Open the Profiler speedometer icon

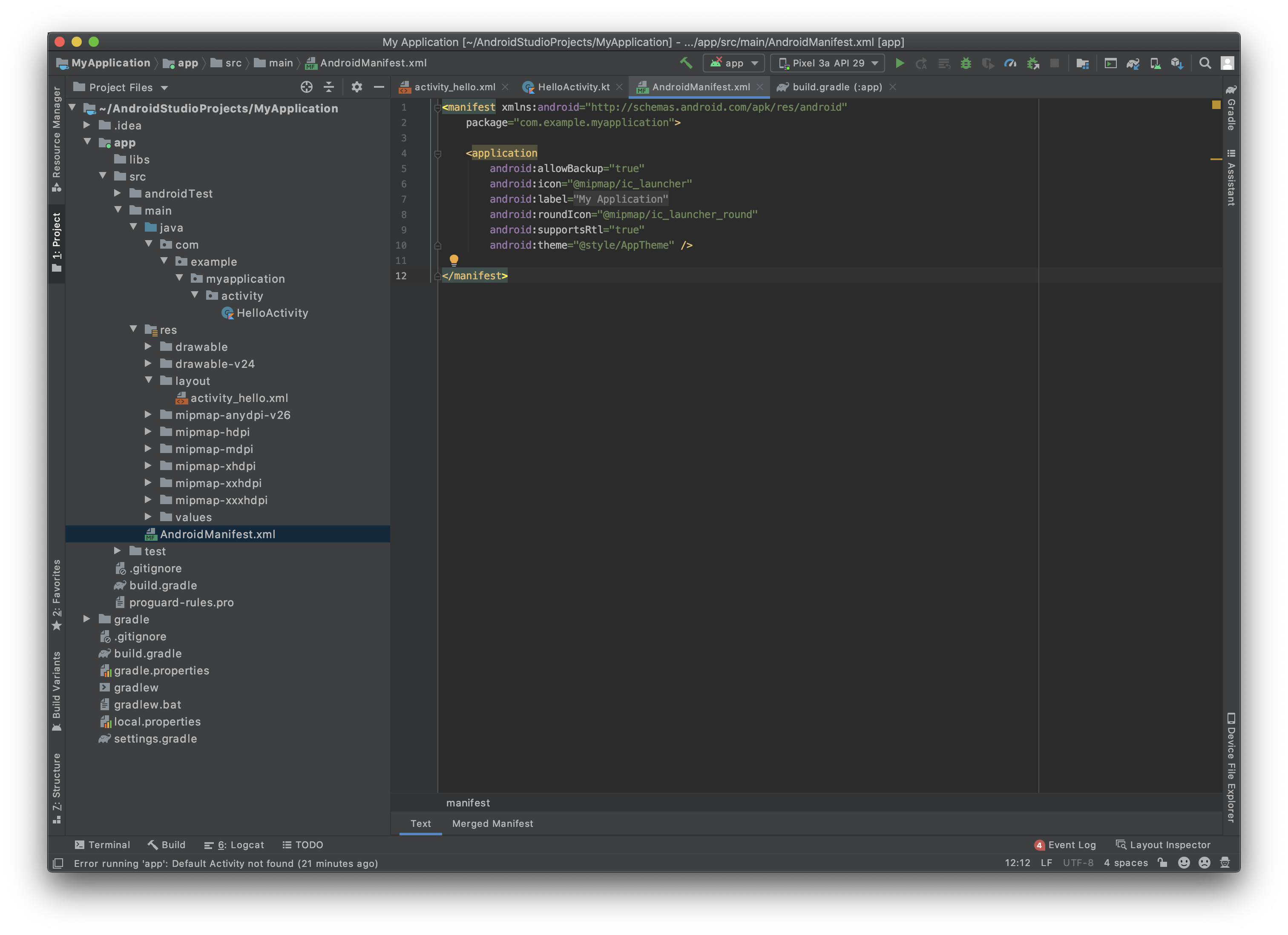pyautogui.click(x=1010, y=63)
